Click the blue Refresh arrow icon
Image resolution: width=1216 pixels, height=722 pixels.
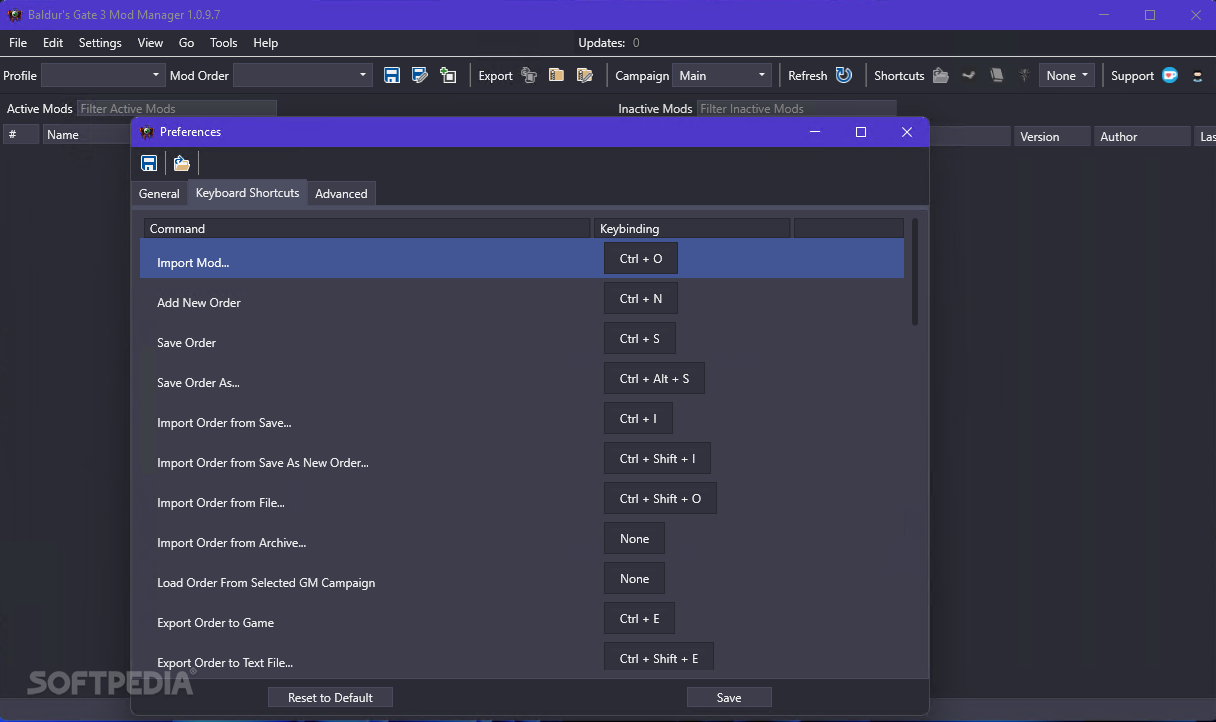(844, 75)
